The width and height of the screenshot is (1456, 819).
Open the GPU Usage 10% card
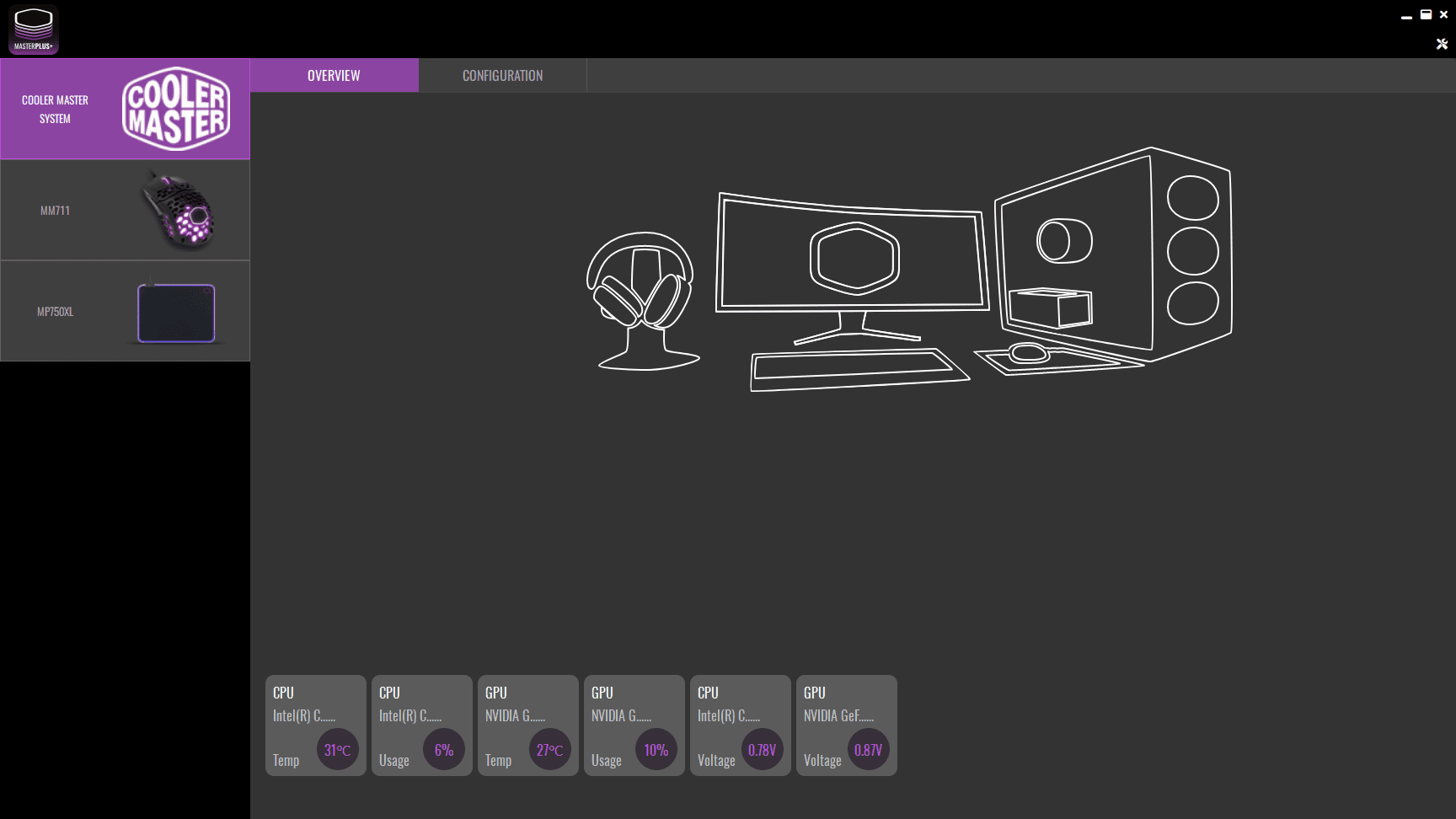[634, 725]
